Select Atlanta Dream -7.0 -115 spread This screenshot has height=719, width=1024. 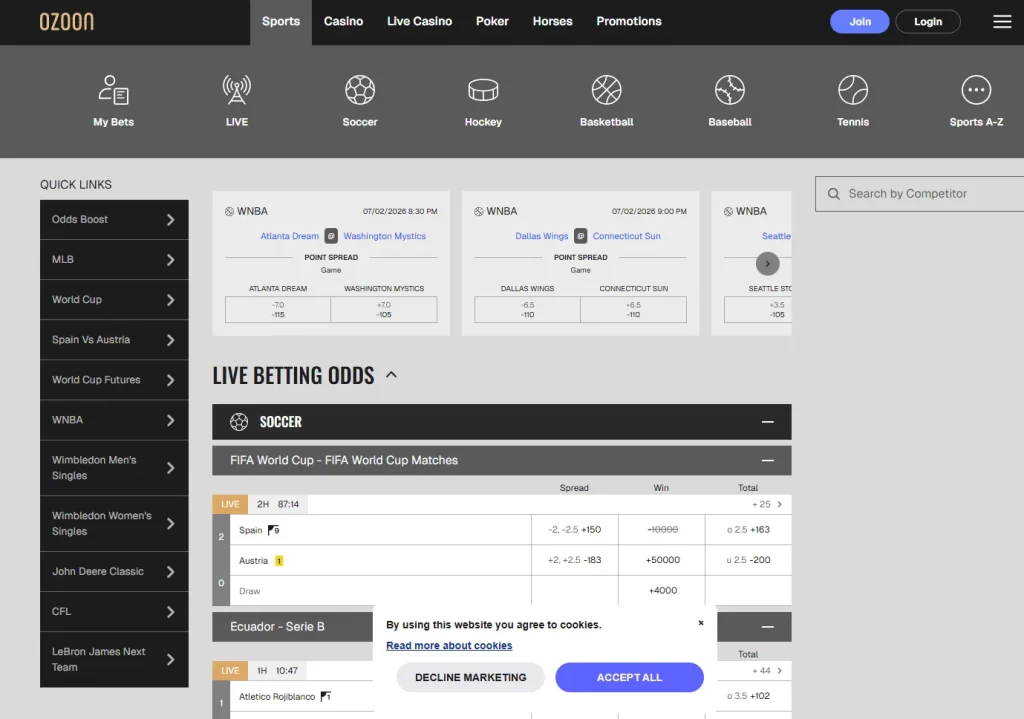coord(278,310)
